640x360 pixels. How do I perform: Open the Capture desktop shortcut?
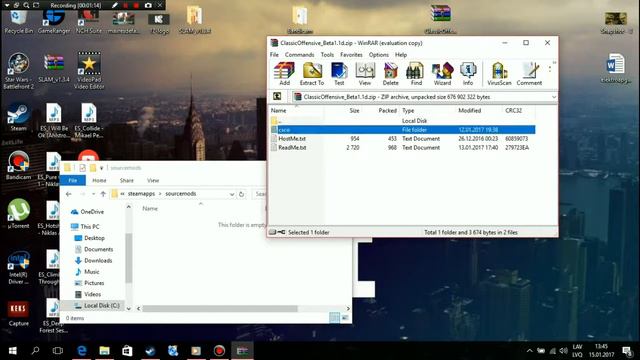click(x=18, y=313)
